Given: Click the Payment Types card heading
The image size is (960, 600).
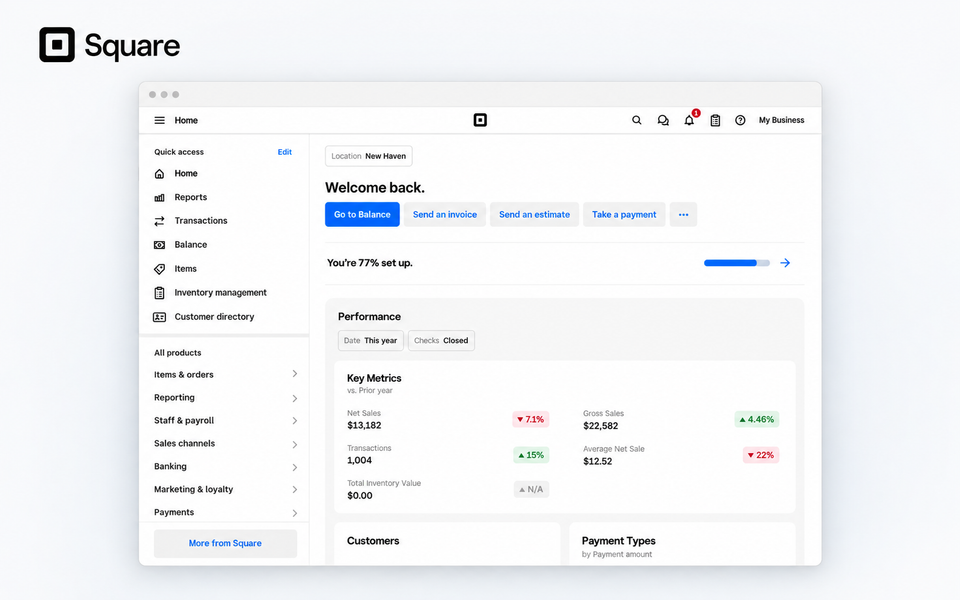Looking at the screenshot, I should pyautogui.click(x=618, y=541).
